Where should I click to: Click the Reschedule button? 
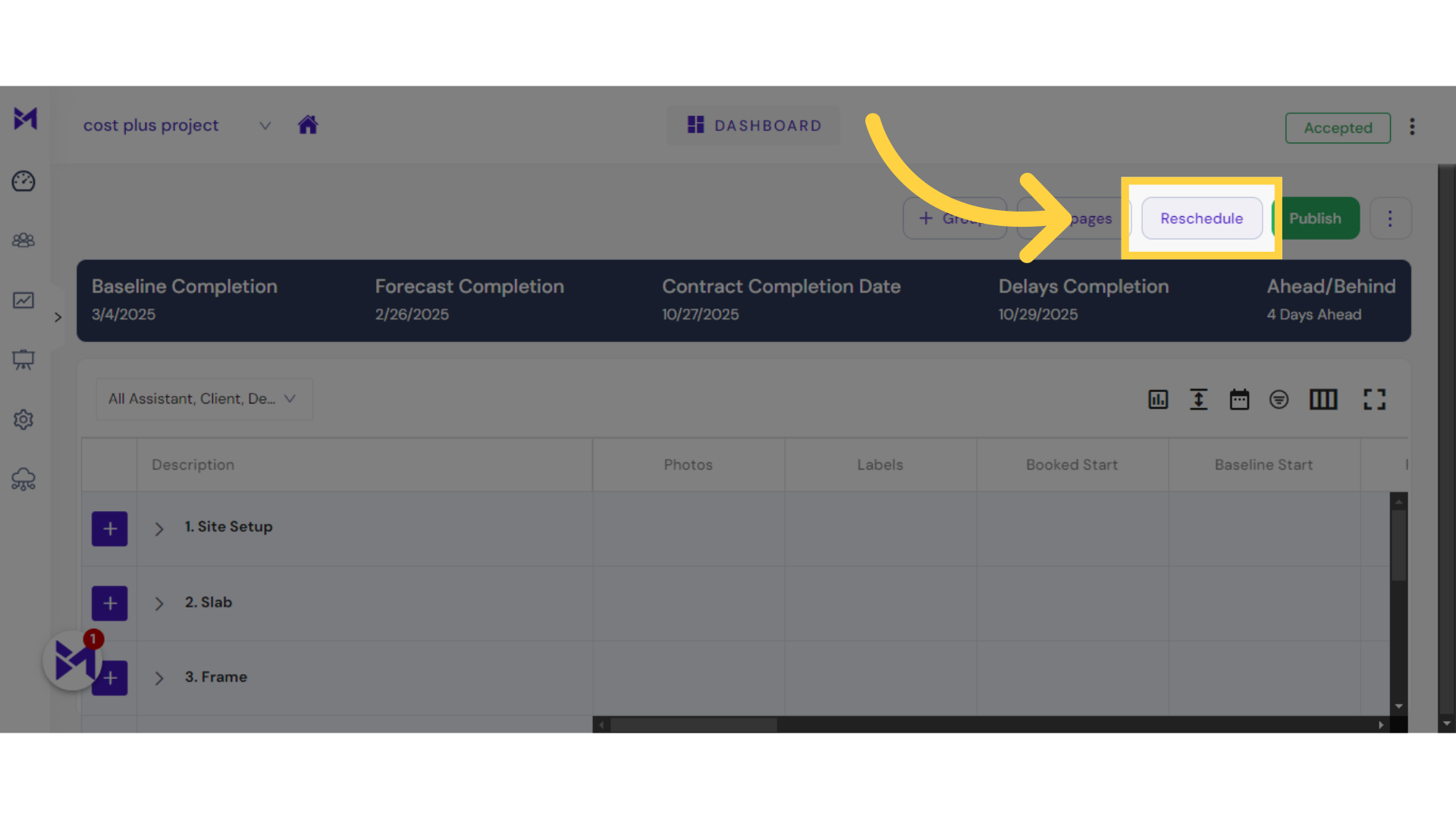1201,217
